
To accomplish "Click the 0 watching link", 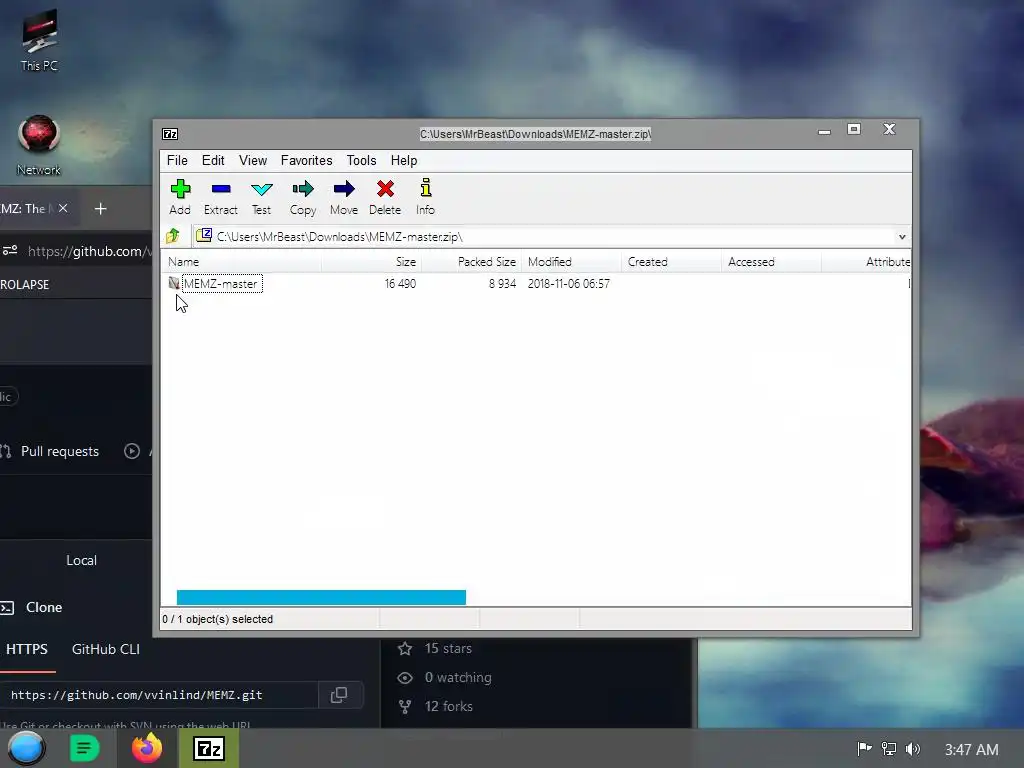I will pyautogui.click(x=445, y=678).
